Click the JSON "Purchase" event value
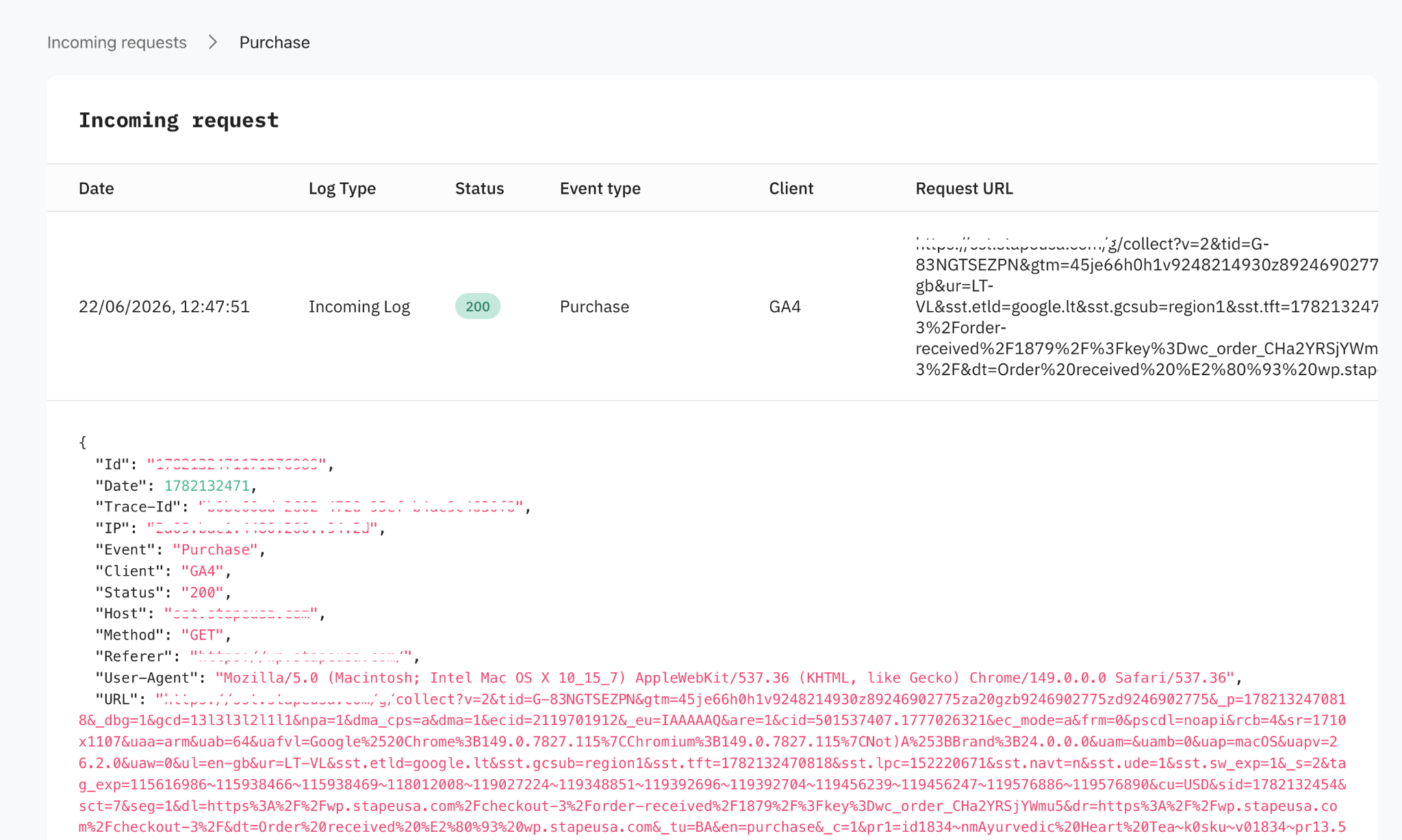Viewport: 1402px width, 840px height. (x=215, y=550)
